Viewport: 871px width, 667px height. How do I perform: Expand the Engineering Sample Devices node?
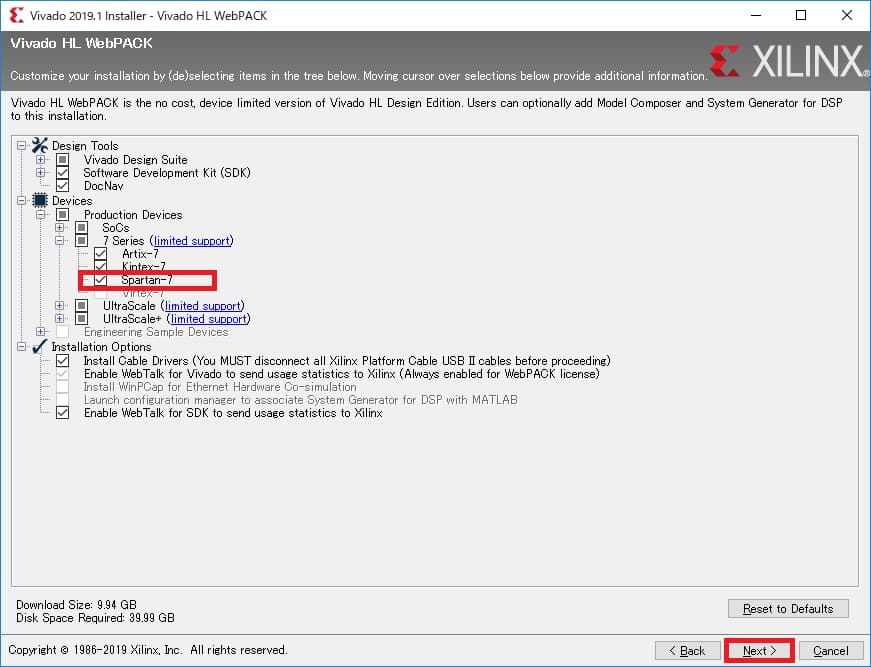click(x=41, y=332)
